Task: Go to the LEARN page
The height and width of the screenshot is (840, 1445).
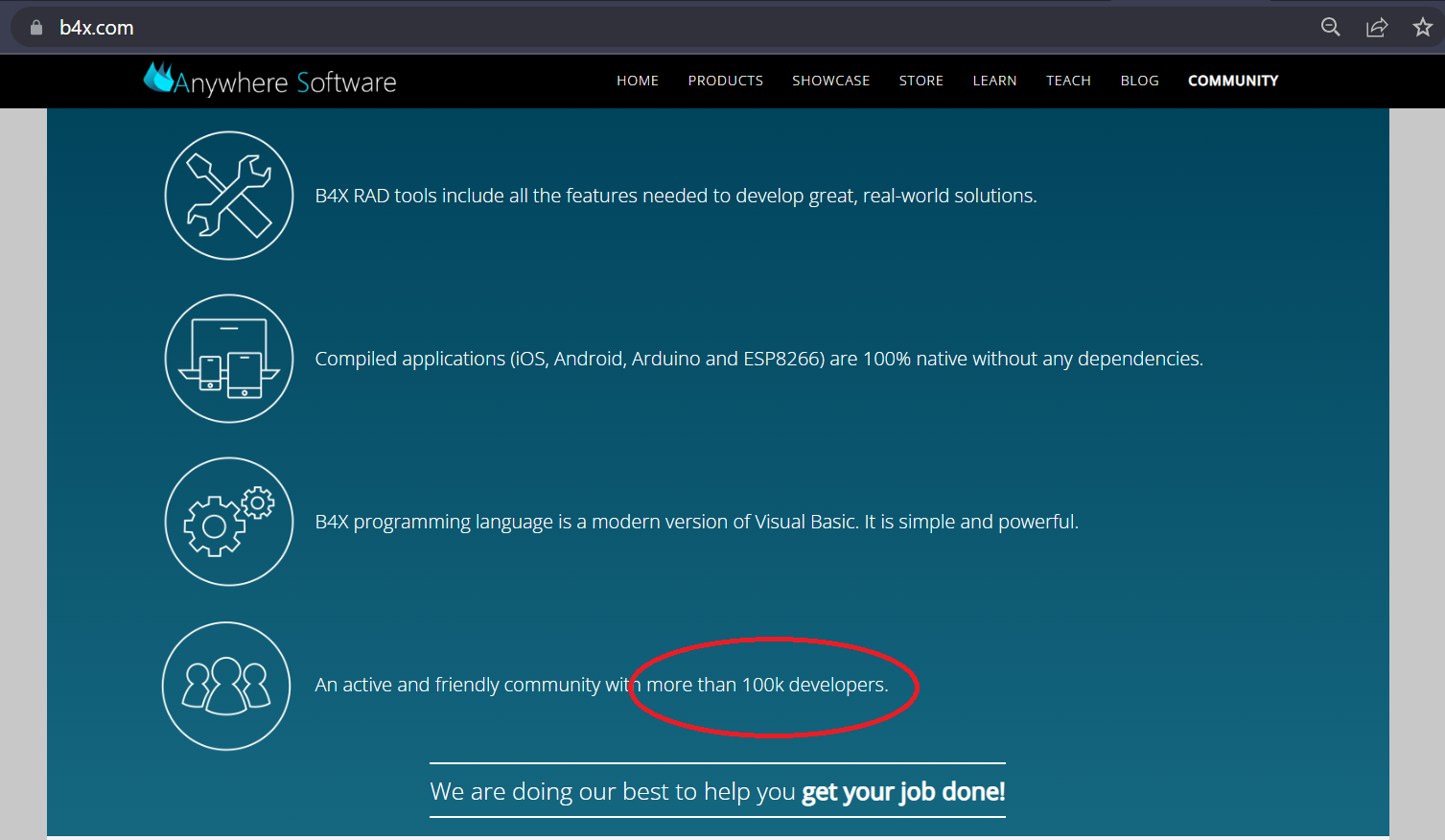Action: click(994, 81)
